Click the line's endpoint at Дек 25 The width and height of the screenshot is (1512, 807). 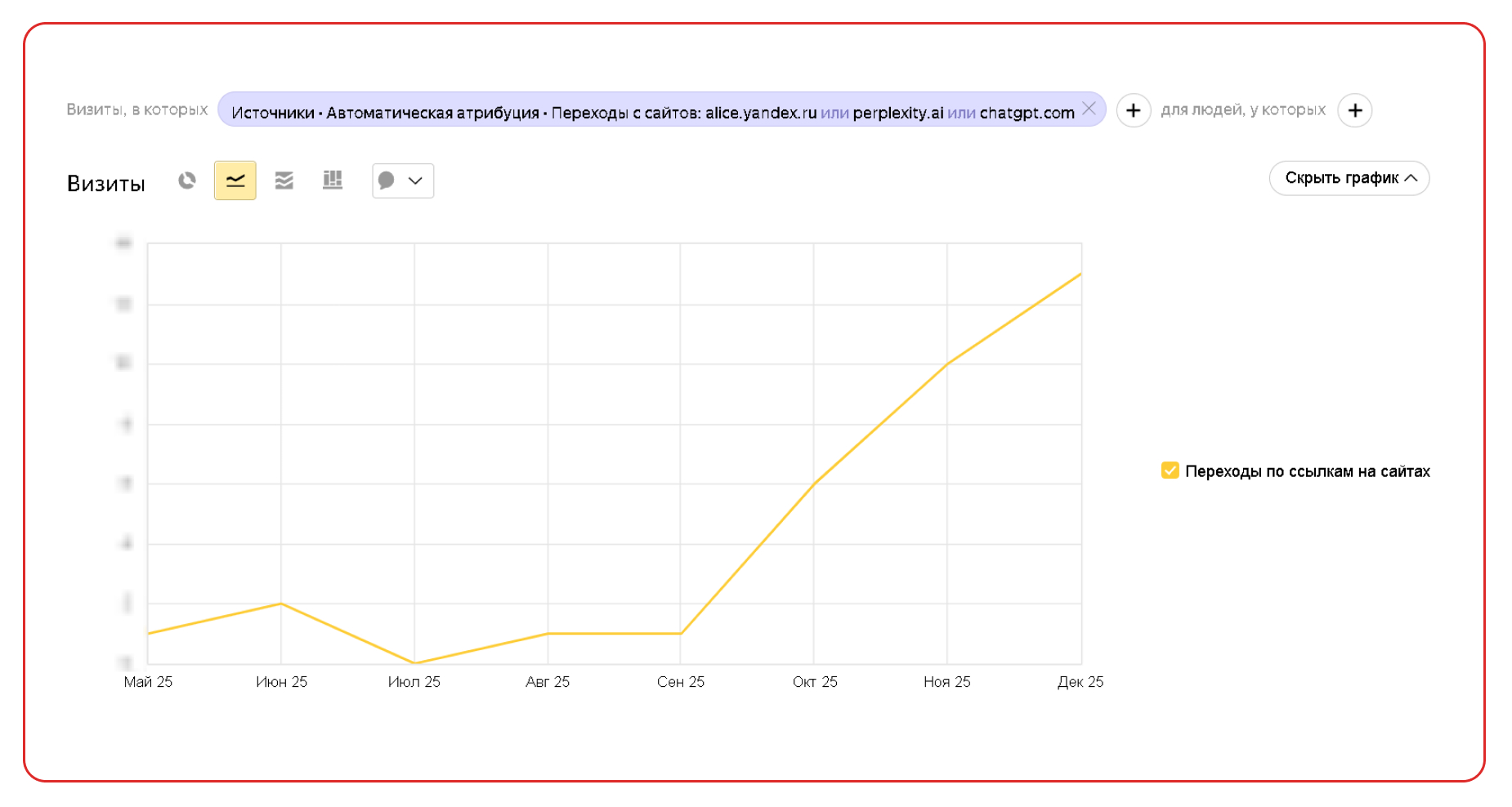[1080, 274]
